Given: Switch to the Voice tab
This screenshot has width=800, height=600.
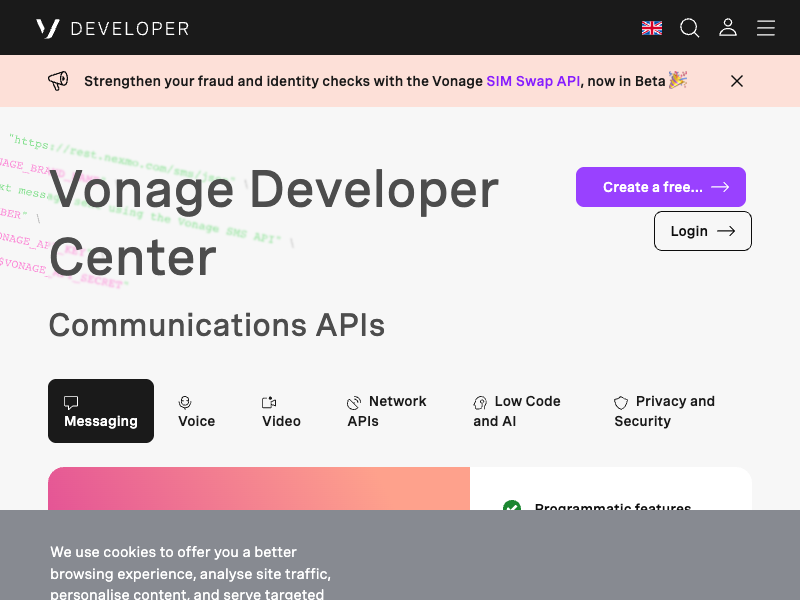Looking at the screenshot, I should 196,411.
